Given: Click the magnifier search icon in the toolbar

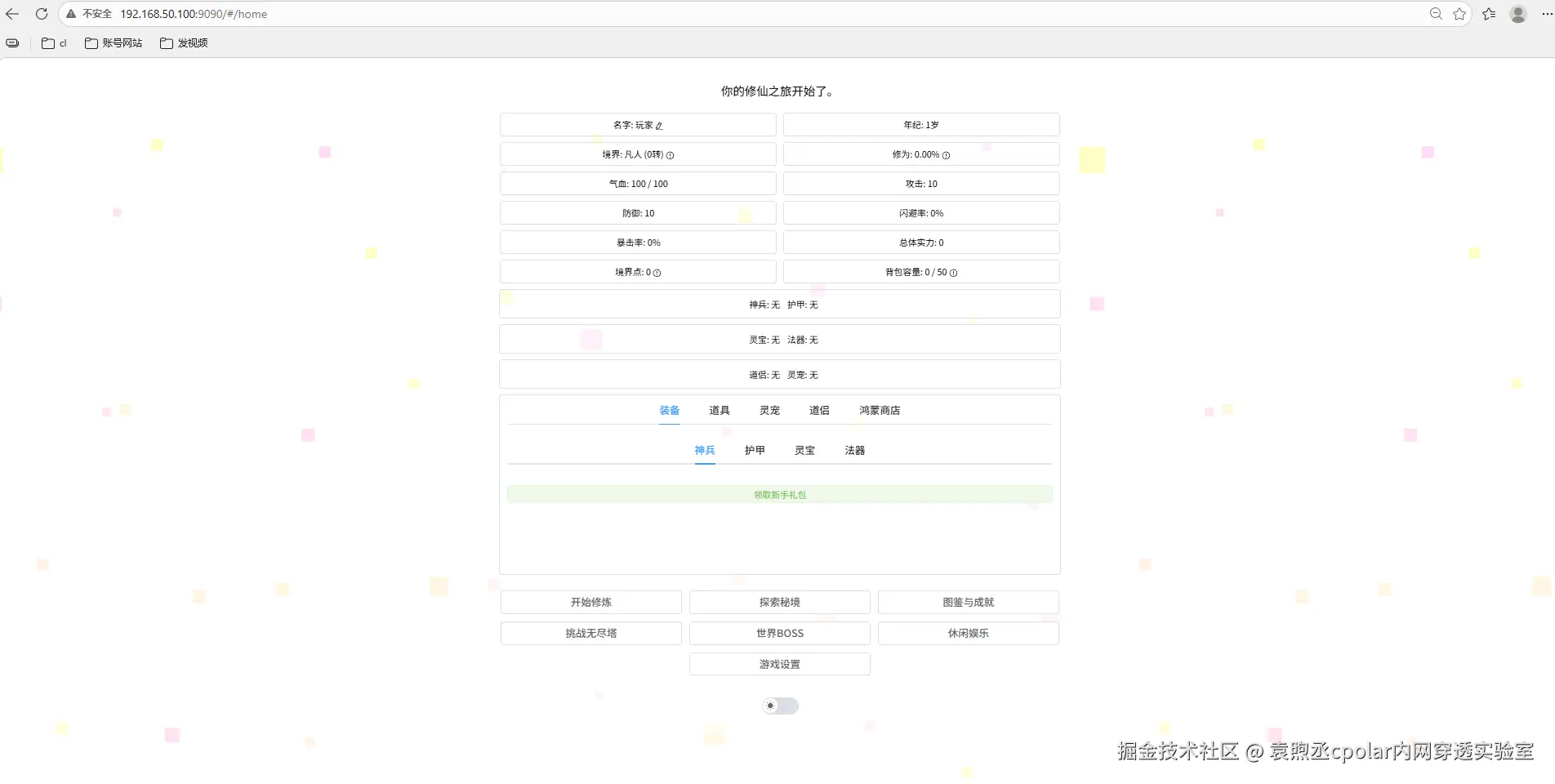Looking at the screenshot, I should (1435, 13).
